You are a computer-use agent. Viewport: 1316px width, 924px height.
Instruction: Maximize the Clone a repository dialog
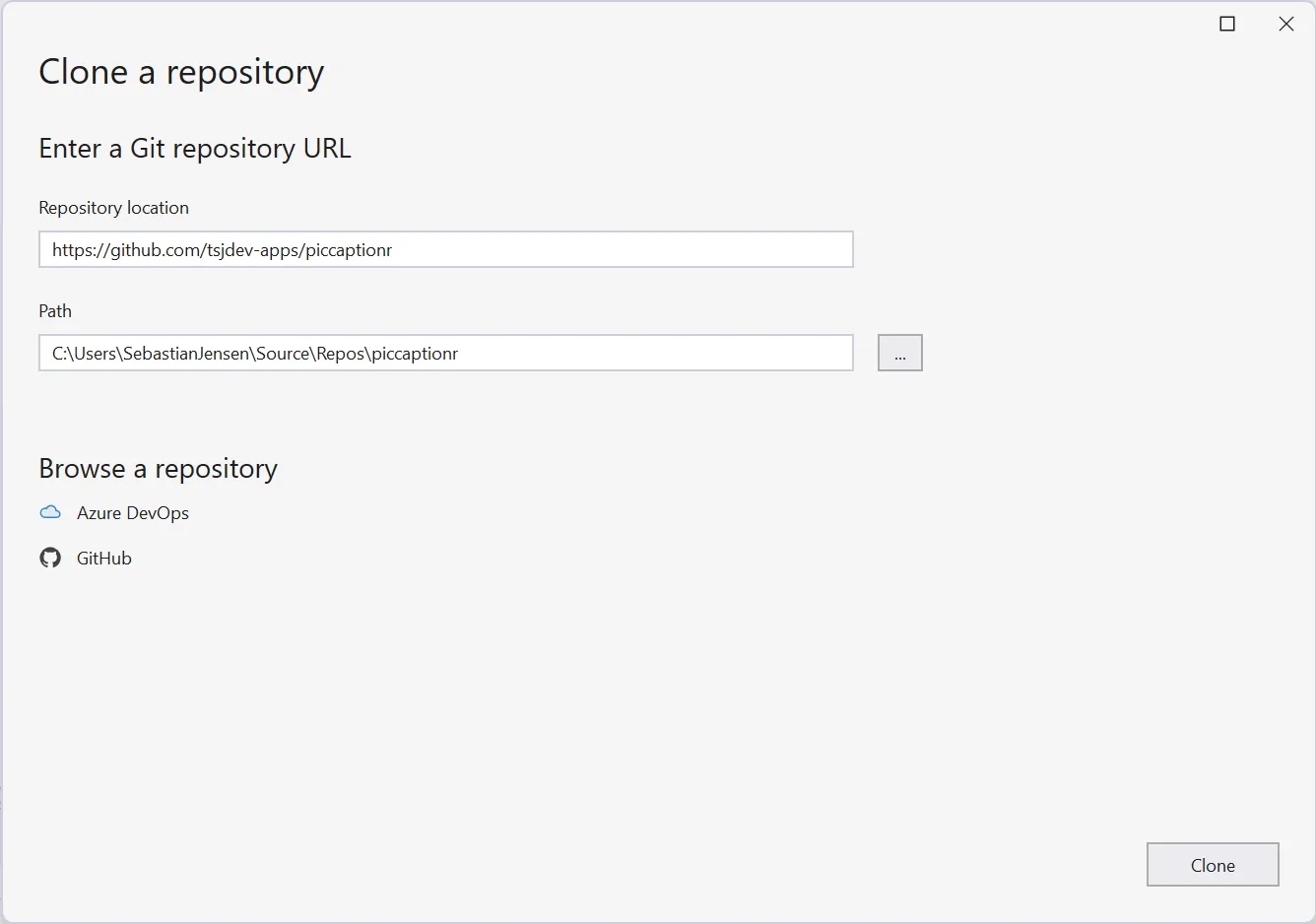point(1227,24)
